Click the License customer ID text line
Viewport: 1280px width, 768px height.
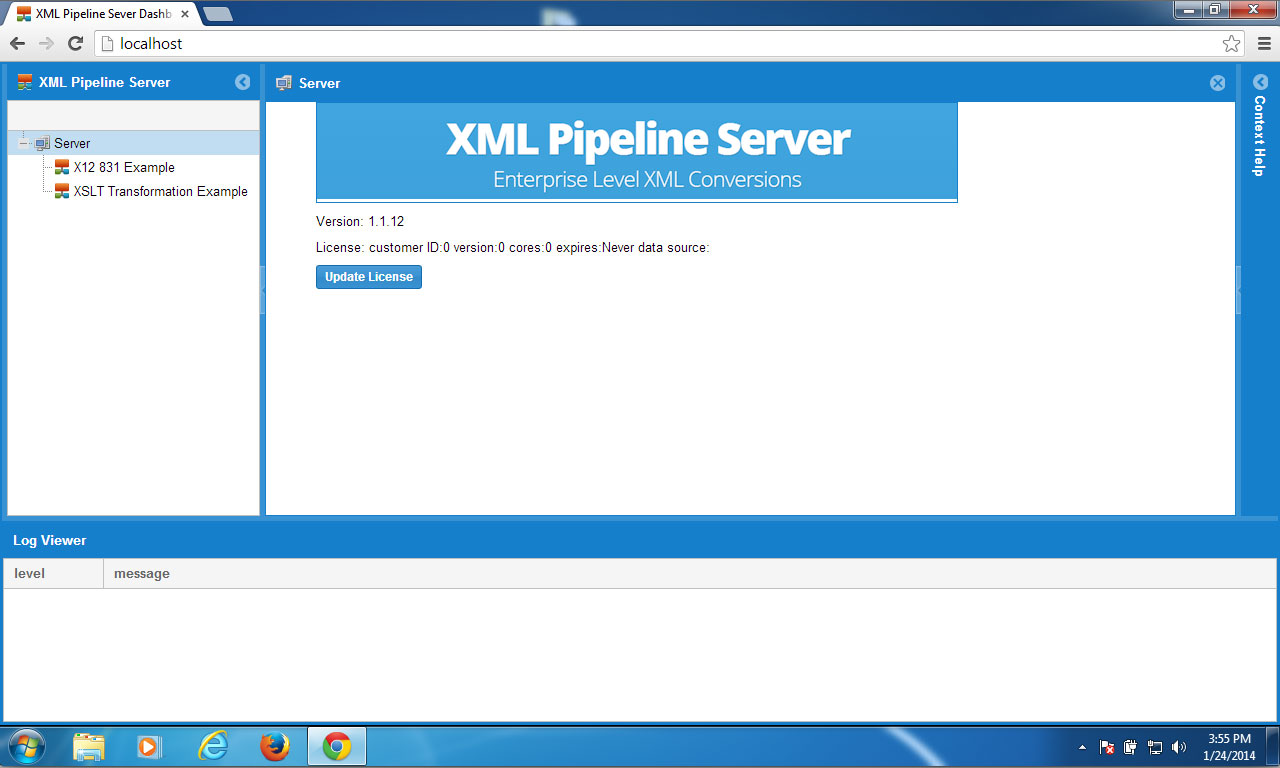(x=512, y=248)
